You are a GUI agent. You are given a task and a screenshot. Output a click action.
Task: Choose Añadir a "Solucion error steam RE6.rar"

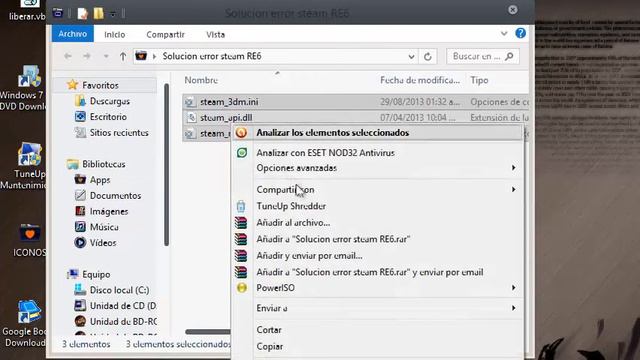coord(378,239)
